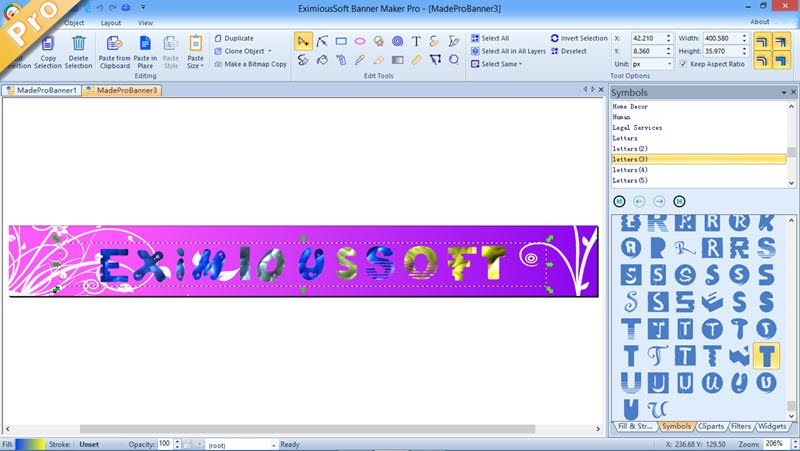Click the Duplicate button
The height and width of the screenshot is (451, 800).
(234, 38)
